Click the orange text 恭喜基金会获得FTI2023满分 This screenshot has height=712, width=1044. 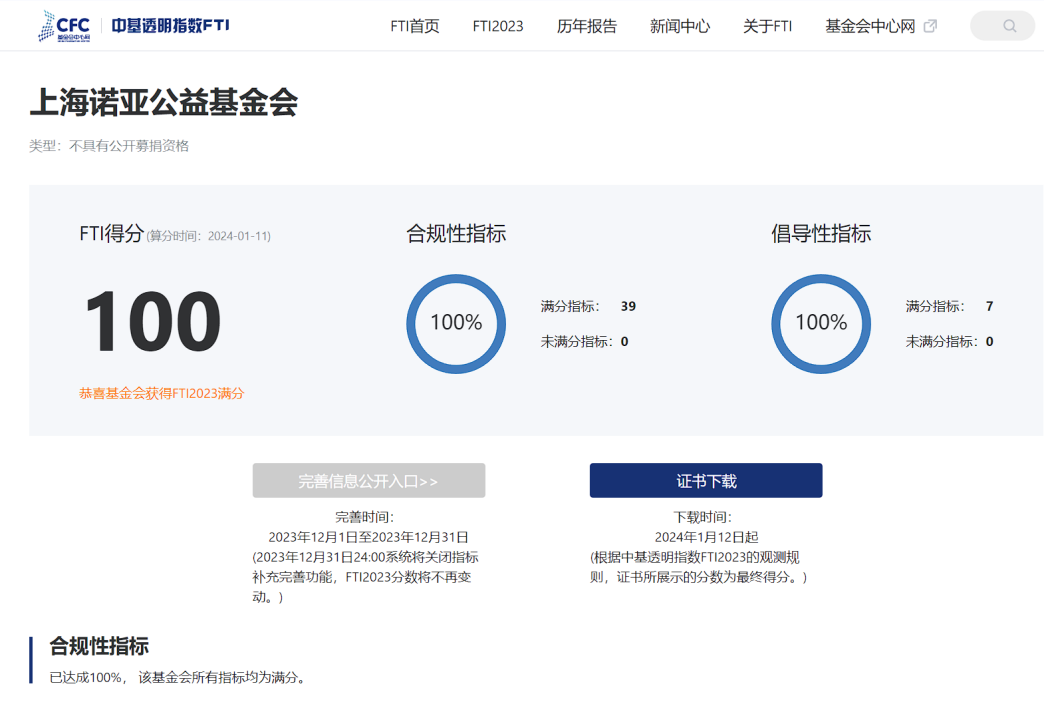click(162, 393)
